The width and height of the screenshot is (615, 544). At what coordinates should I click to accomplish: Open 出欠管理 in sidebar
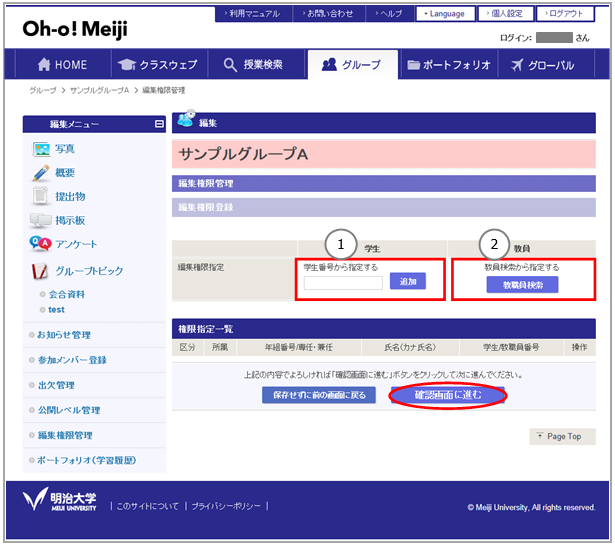pyautogui.click(x=56, y=385)
